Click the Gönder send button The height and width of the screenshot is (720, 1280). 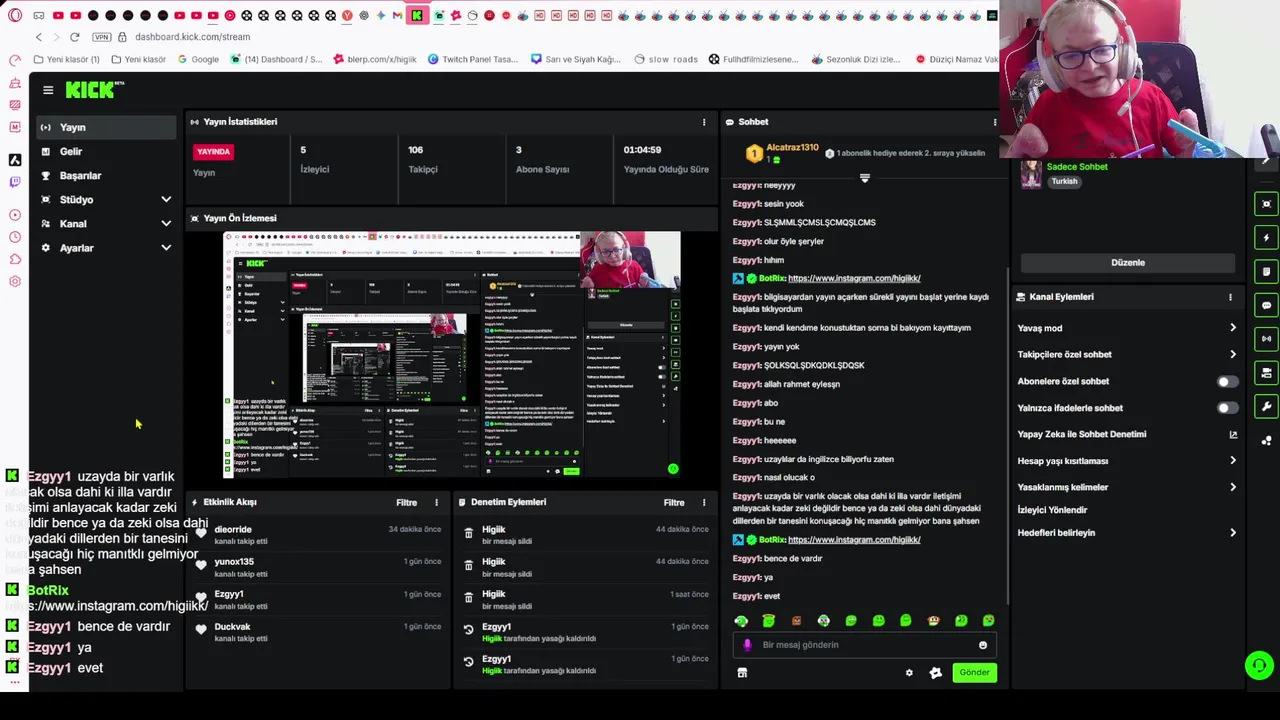974,673
